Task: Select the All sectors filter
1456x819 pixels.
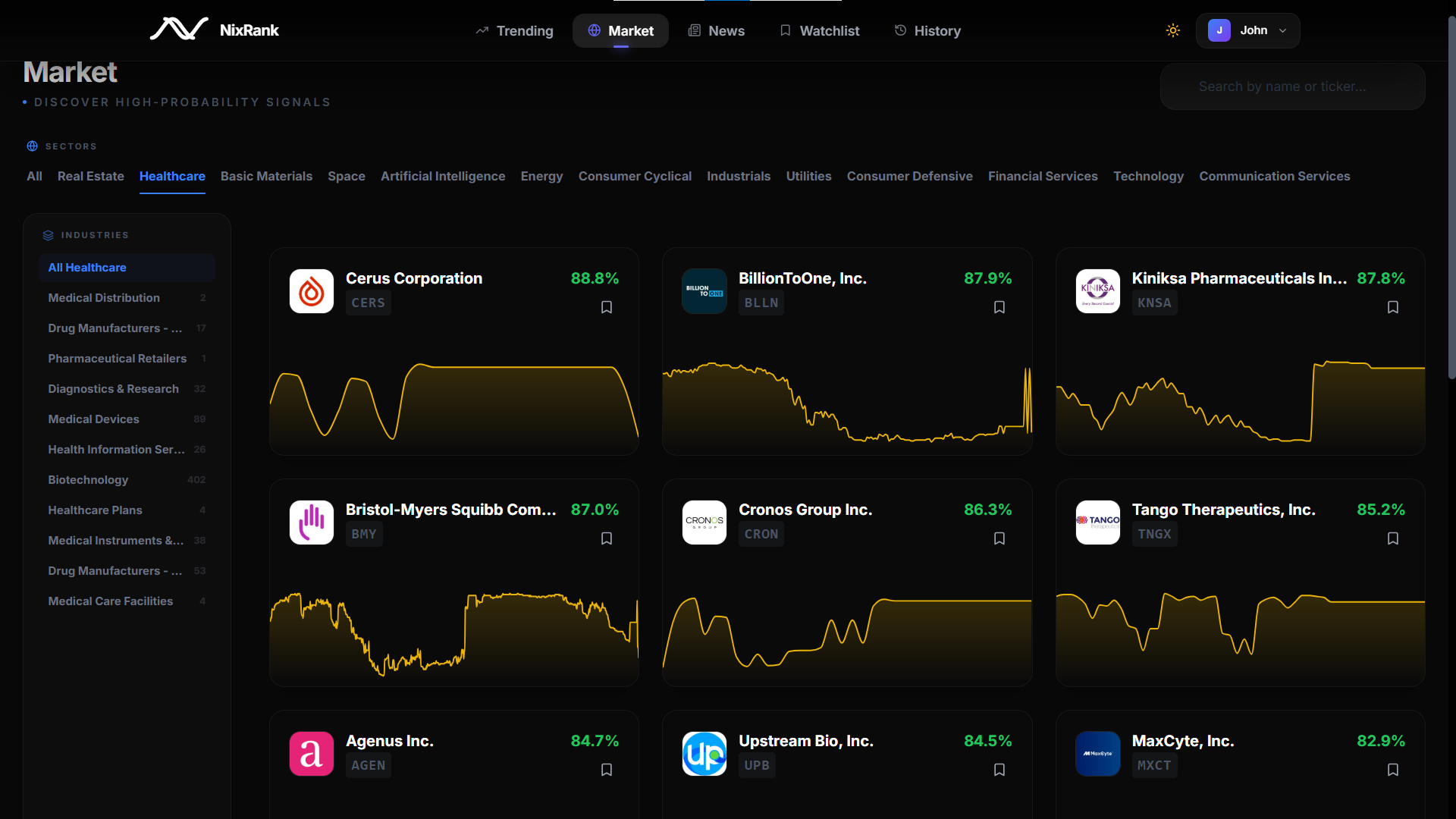Action: (x=35, y=176)
